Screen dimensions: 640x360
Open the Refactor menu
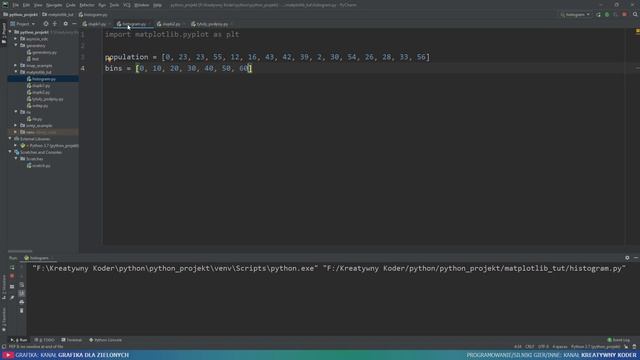[x=87, y=5]
